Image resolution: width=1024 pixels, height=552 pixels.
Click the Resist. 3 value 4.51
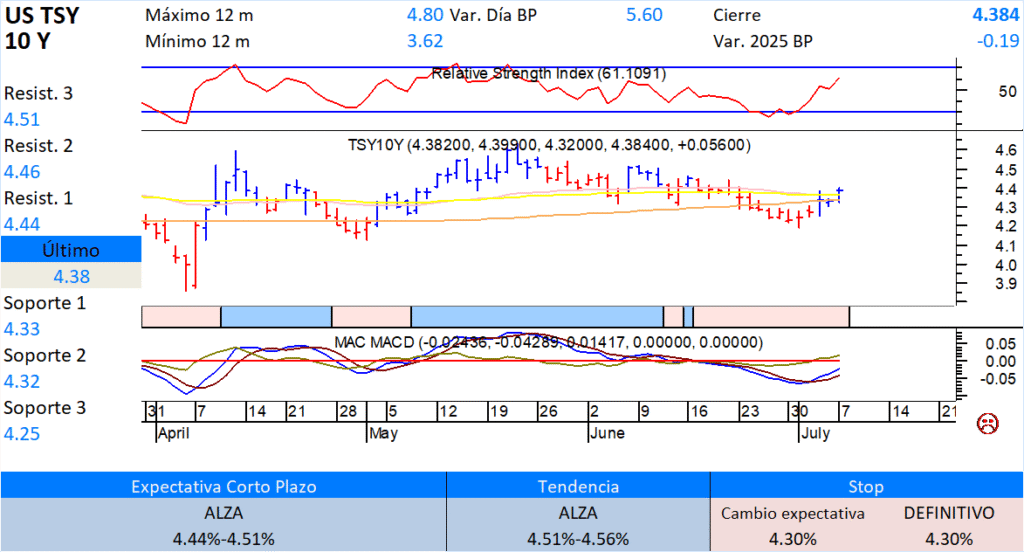point(22,120)
